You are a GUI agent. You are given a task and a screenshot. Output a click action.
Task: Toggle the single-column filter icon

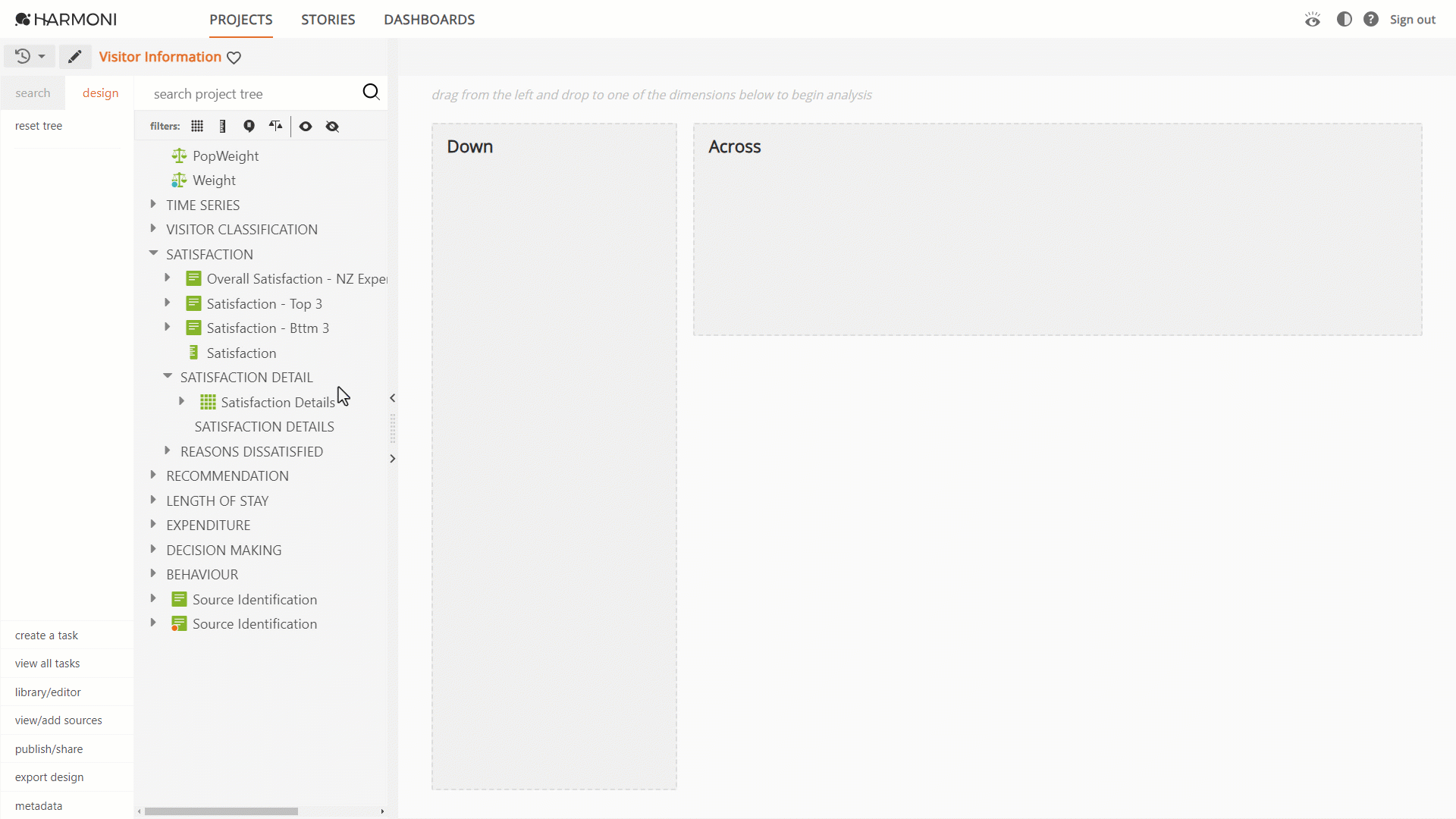[222, 126]
